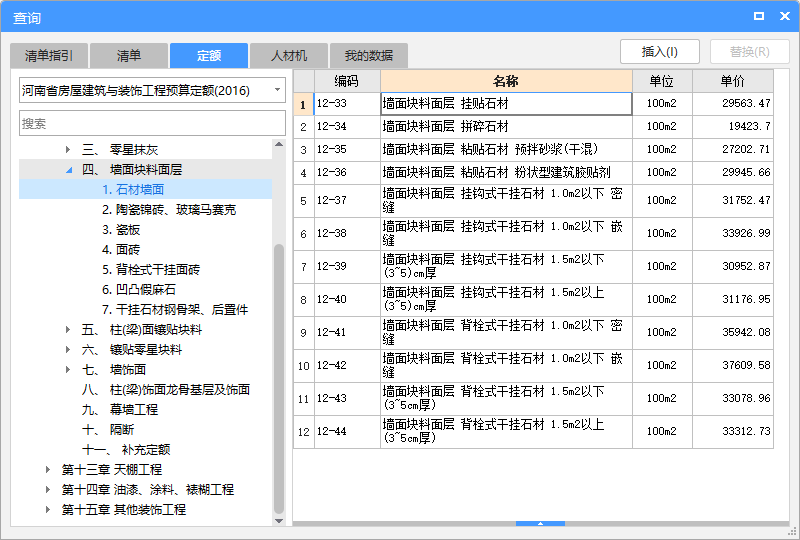Expand 第十五章 其他装饰工程 chapter
Image resolution: width=800 pixels, height=540 pixels.
pos(47,509)
